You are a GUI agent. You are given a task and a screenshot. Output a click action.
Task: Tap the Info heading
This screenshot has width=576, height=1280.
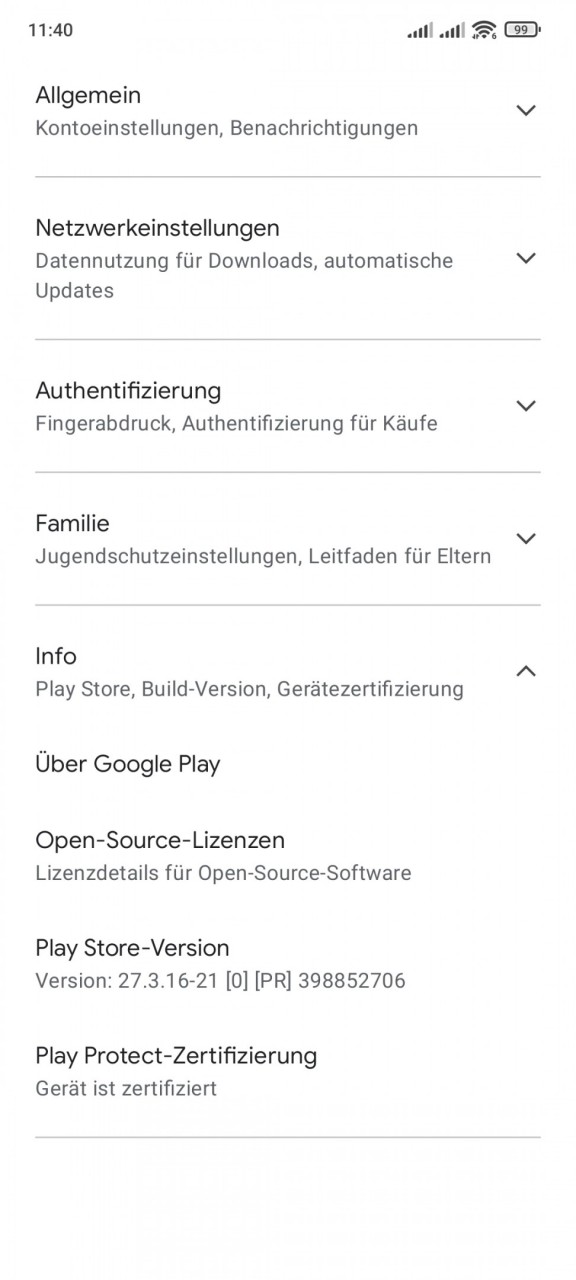pyautogui.click(x=56, y=656)
